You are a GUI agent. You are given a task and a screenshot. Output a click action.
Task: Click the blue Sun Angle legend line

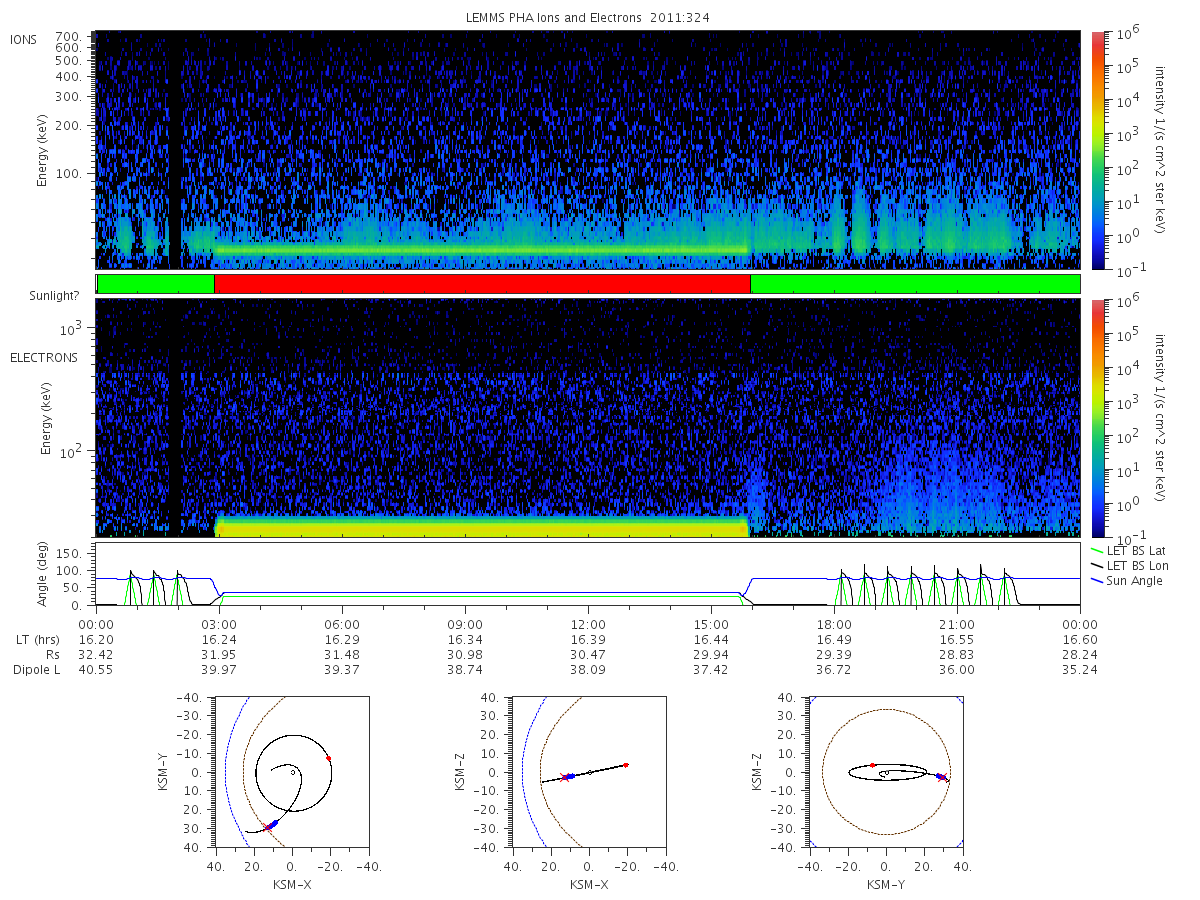point(1101,581)
